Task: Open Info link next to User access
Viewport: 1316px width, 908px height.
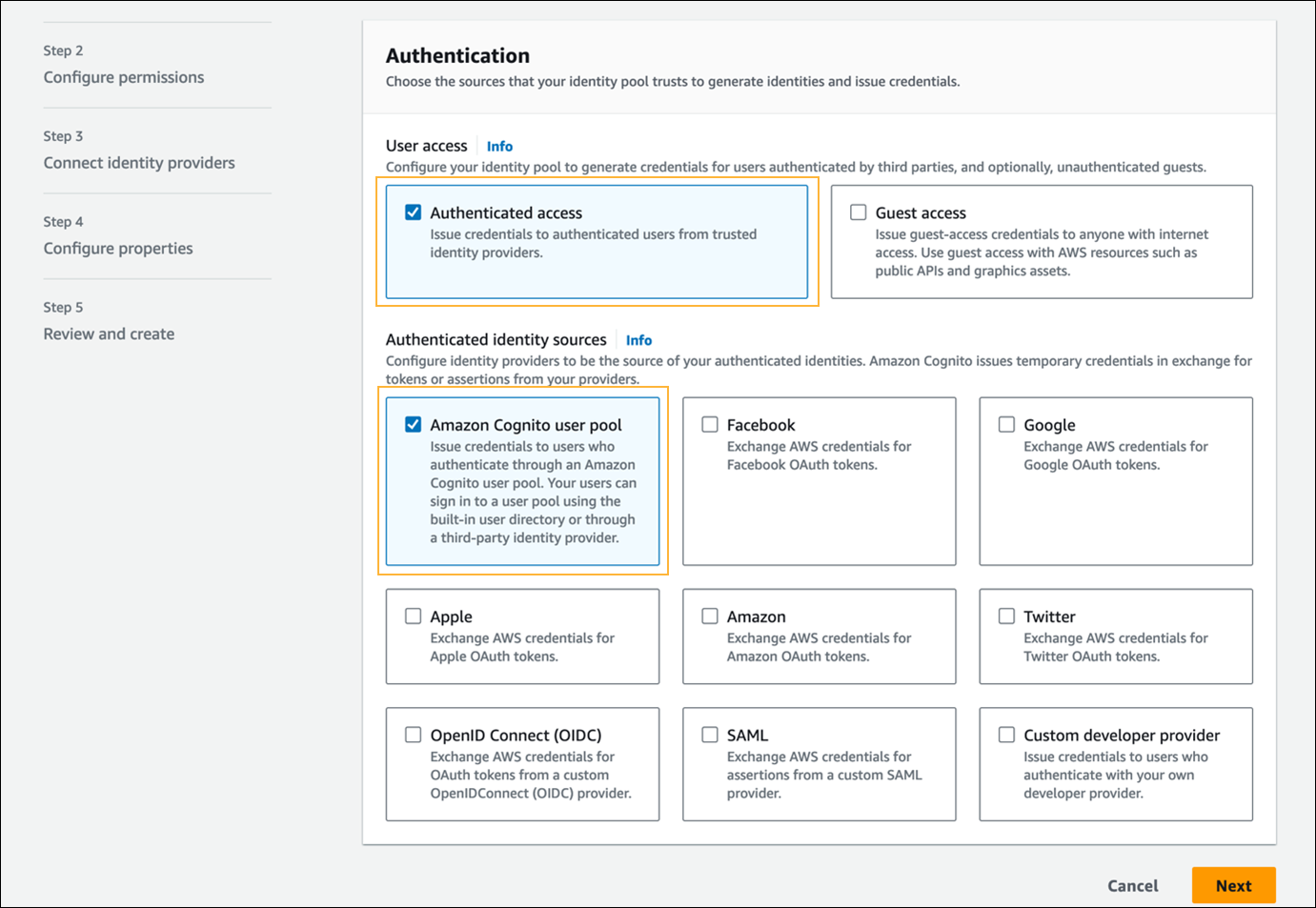Action: pos(499,147)
